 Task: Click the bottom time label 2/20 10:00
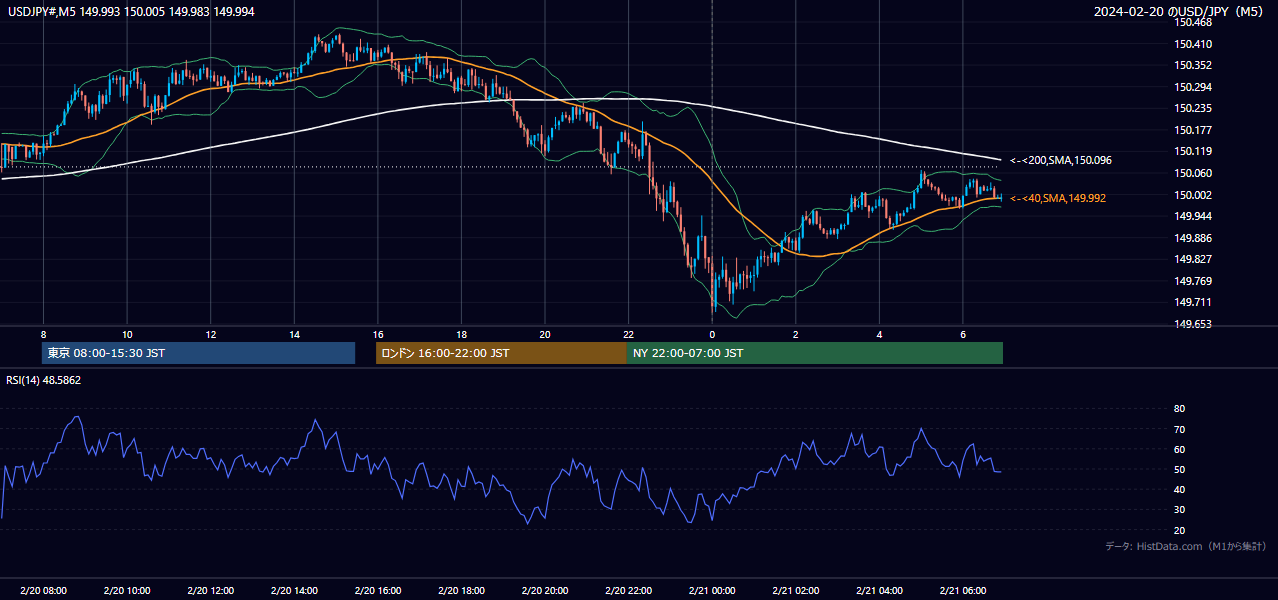point(127,591)
